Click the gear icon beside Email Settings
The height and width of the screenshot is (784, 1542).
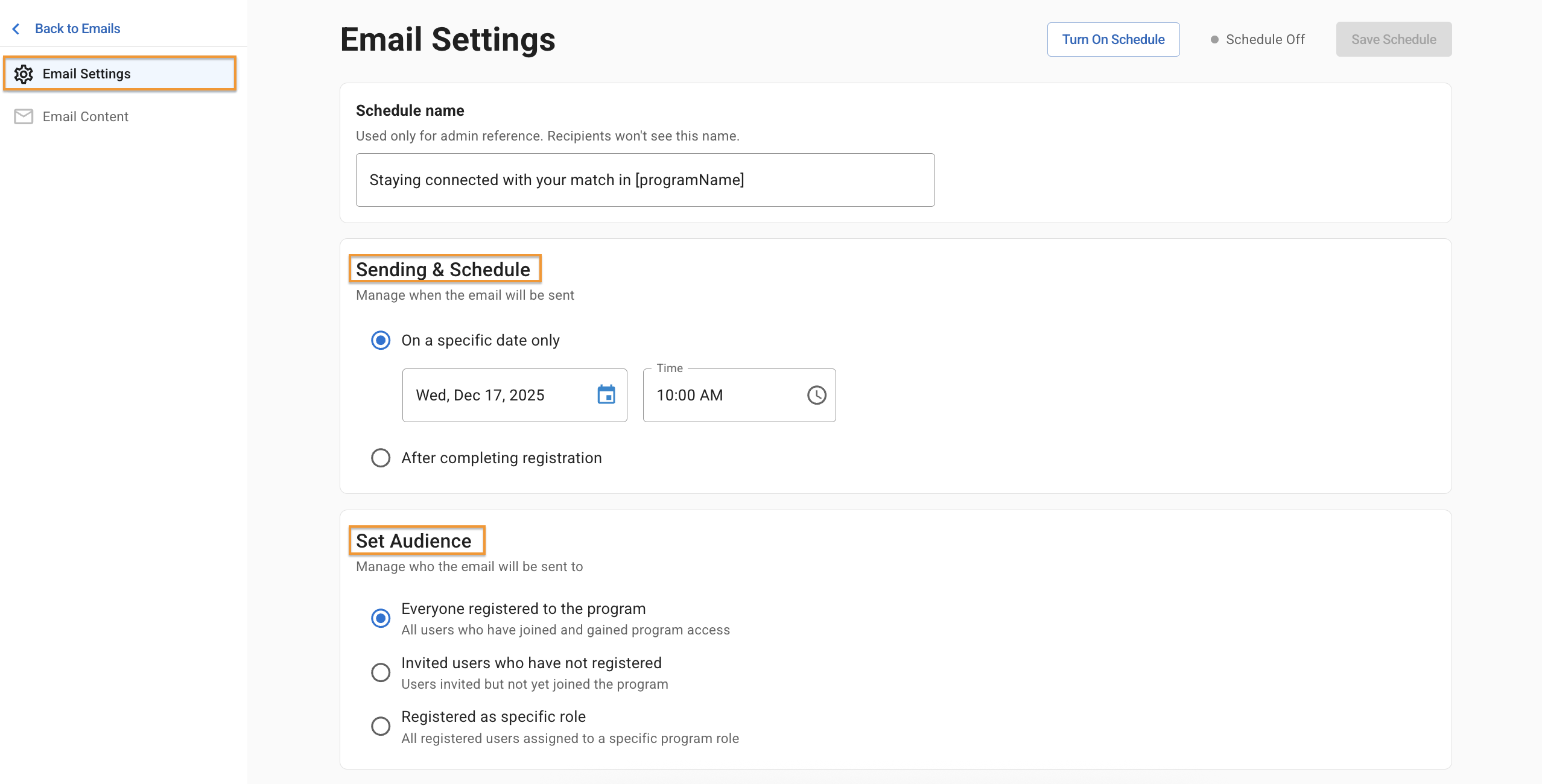coord(24,74)
